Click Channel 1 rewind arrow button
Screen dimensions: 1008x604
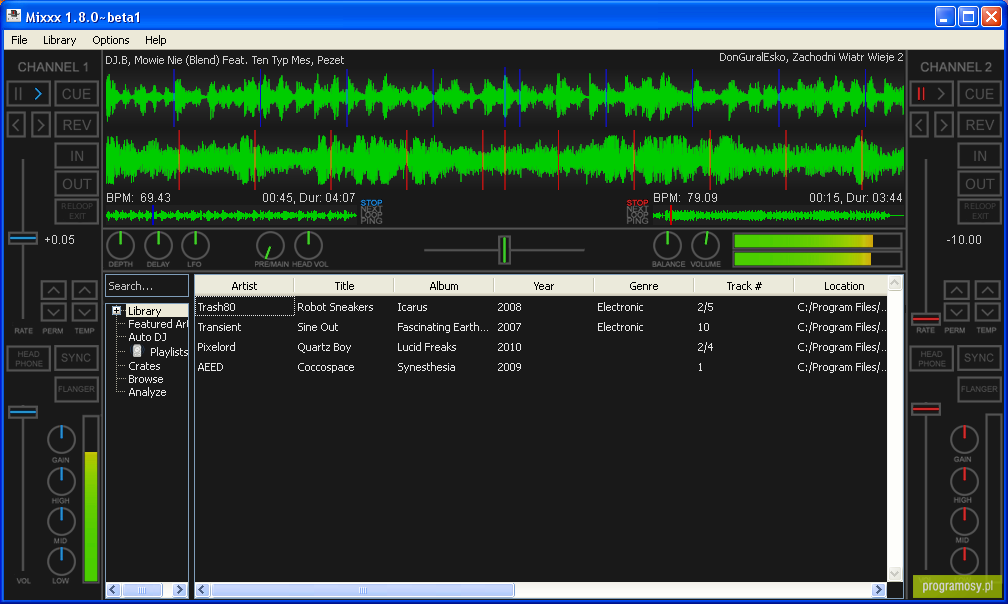pyautogui.click(x=17, y=125)
